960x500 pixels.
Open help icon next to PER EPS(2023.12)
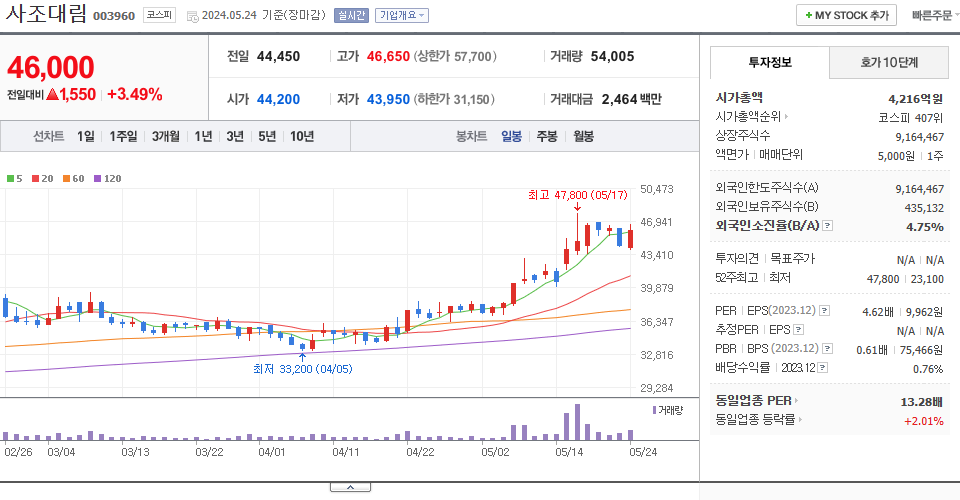pos(825,311)
